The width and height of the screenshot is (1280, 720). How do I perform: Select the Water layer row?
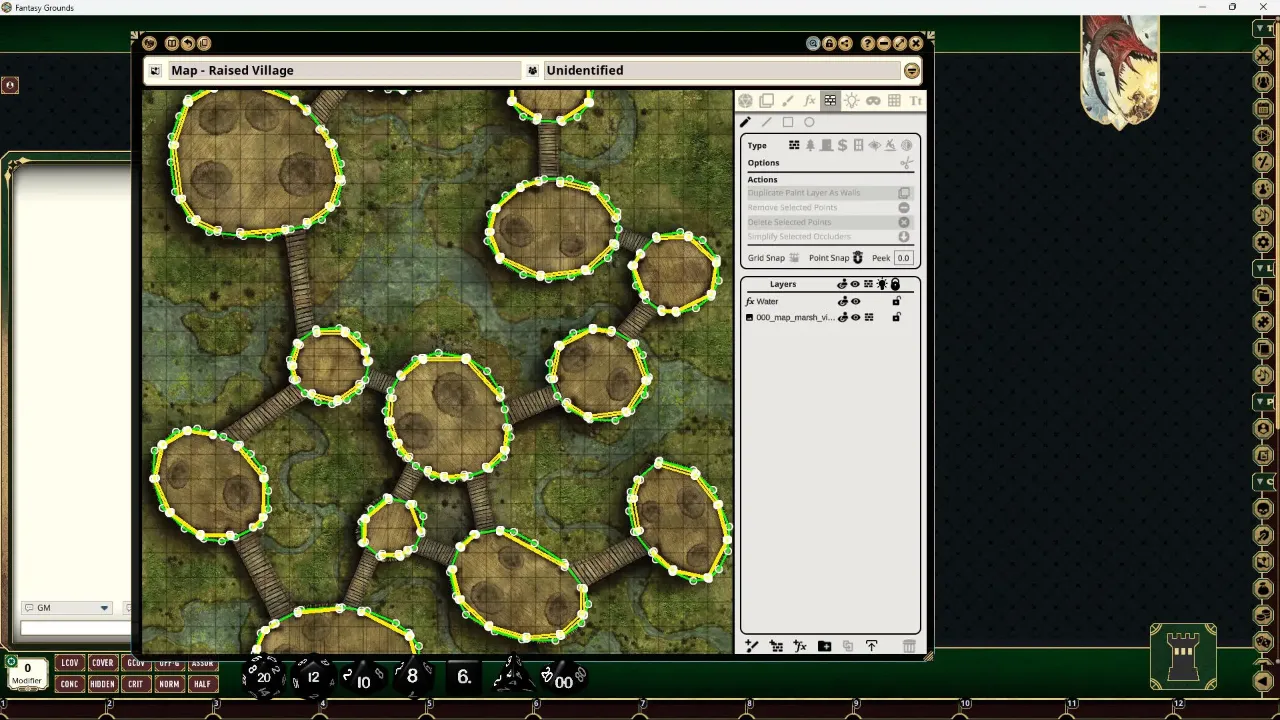tap(829, 301)
